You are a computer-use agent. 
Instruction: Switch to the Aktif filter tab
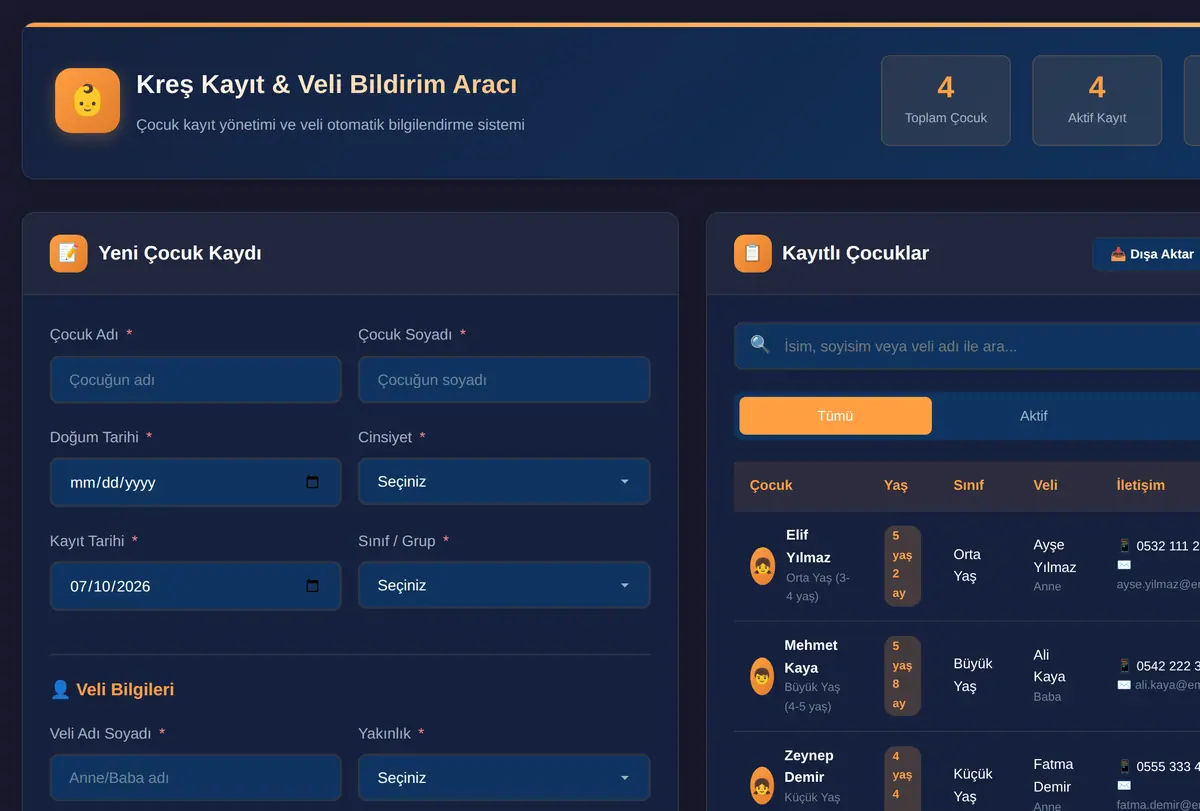1033,416
